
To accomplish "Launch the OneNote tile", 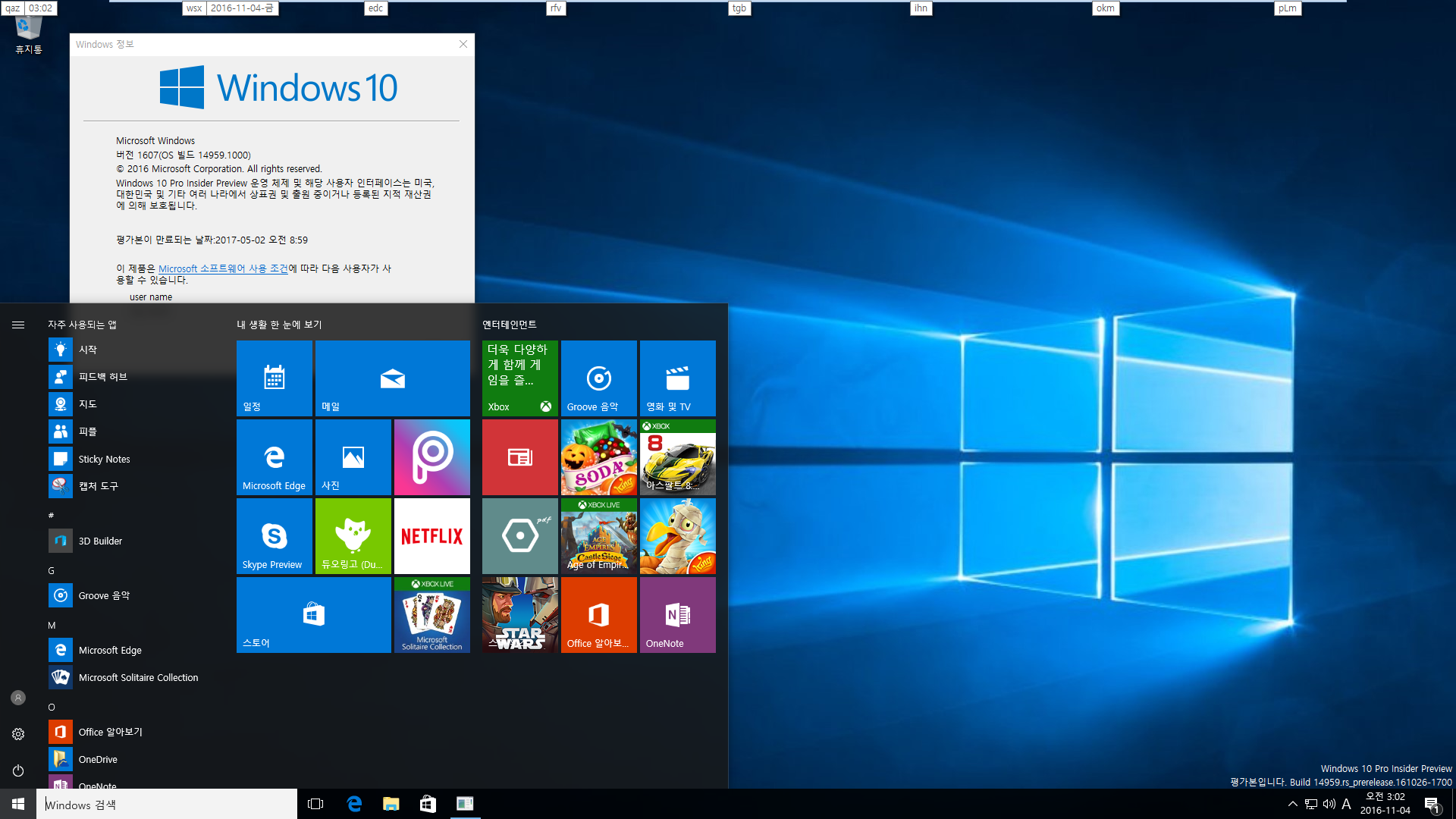I will coord(678,615).
